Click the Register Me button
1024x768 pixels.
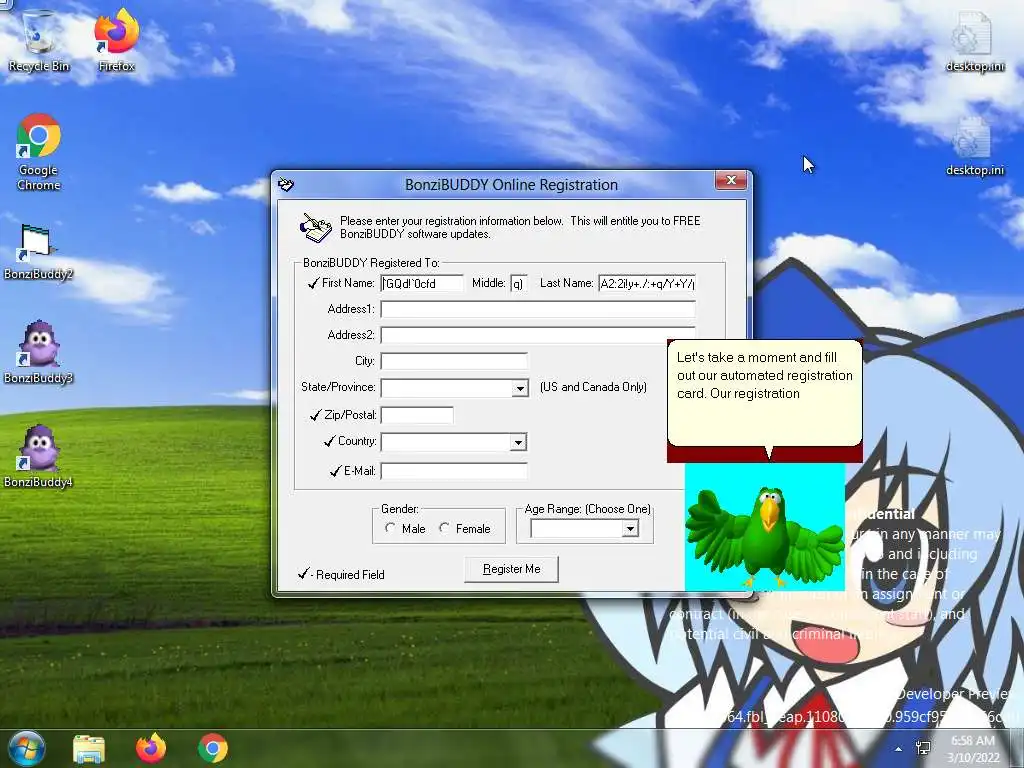(x=511, y=569)
